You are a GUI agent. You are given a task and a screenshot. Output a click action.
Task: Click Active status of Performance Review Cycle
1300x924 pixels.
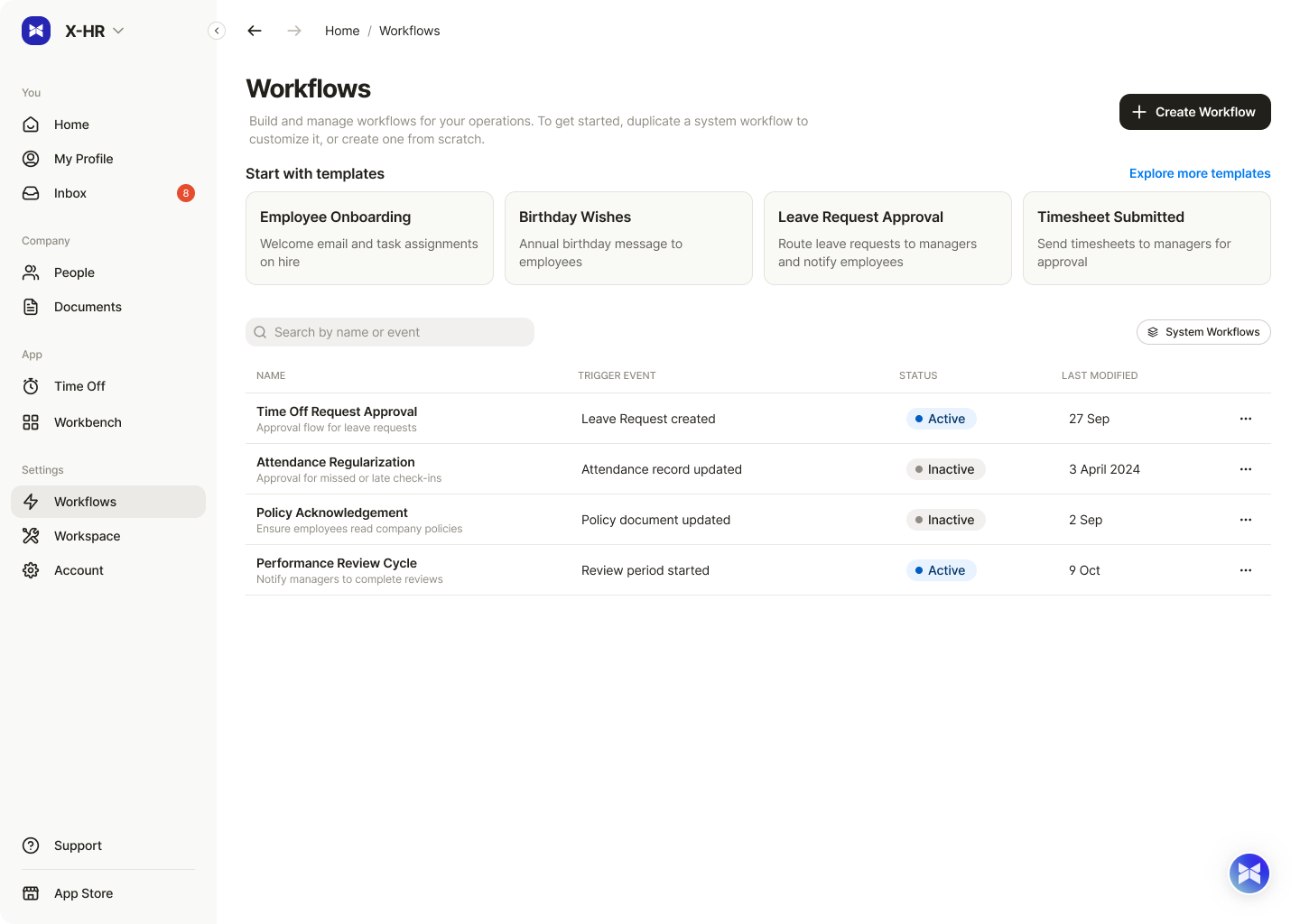tap(941, 570)
